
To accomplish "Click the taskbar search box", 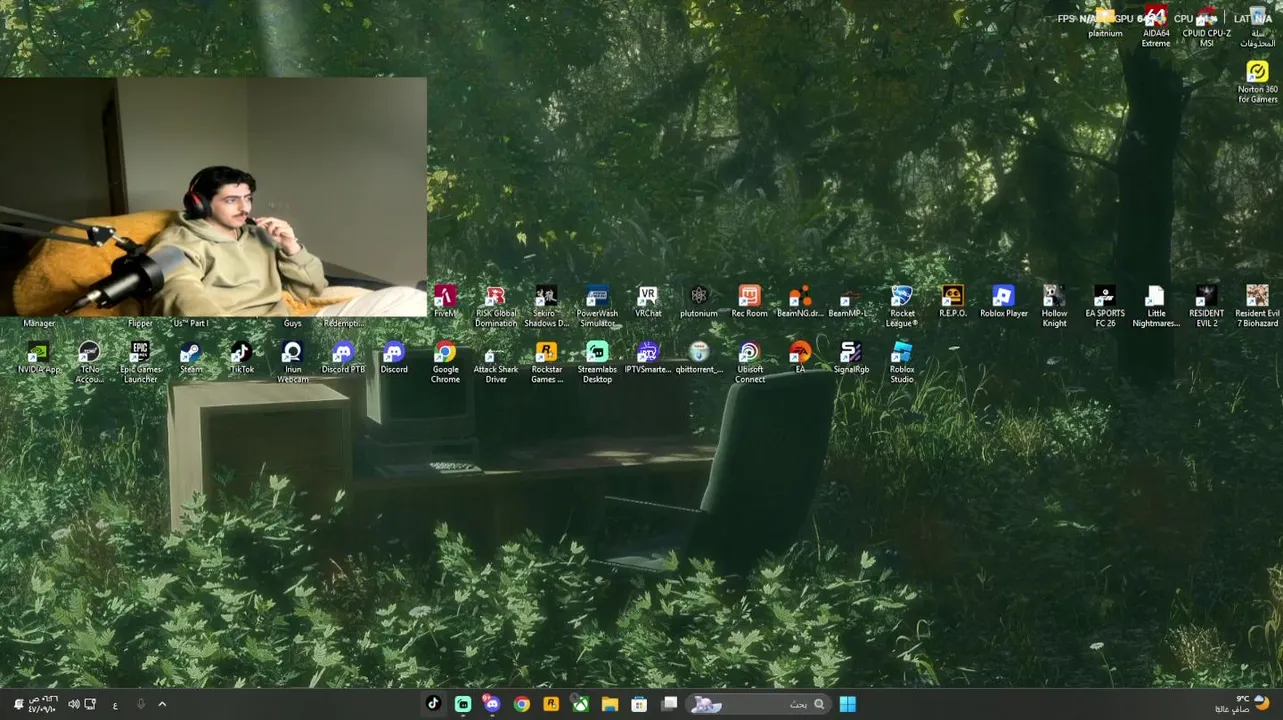I will click(x=758, y=704).
